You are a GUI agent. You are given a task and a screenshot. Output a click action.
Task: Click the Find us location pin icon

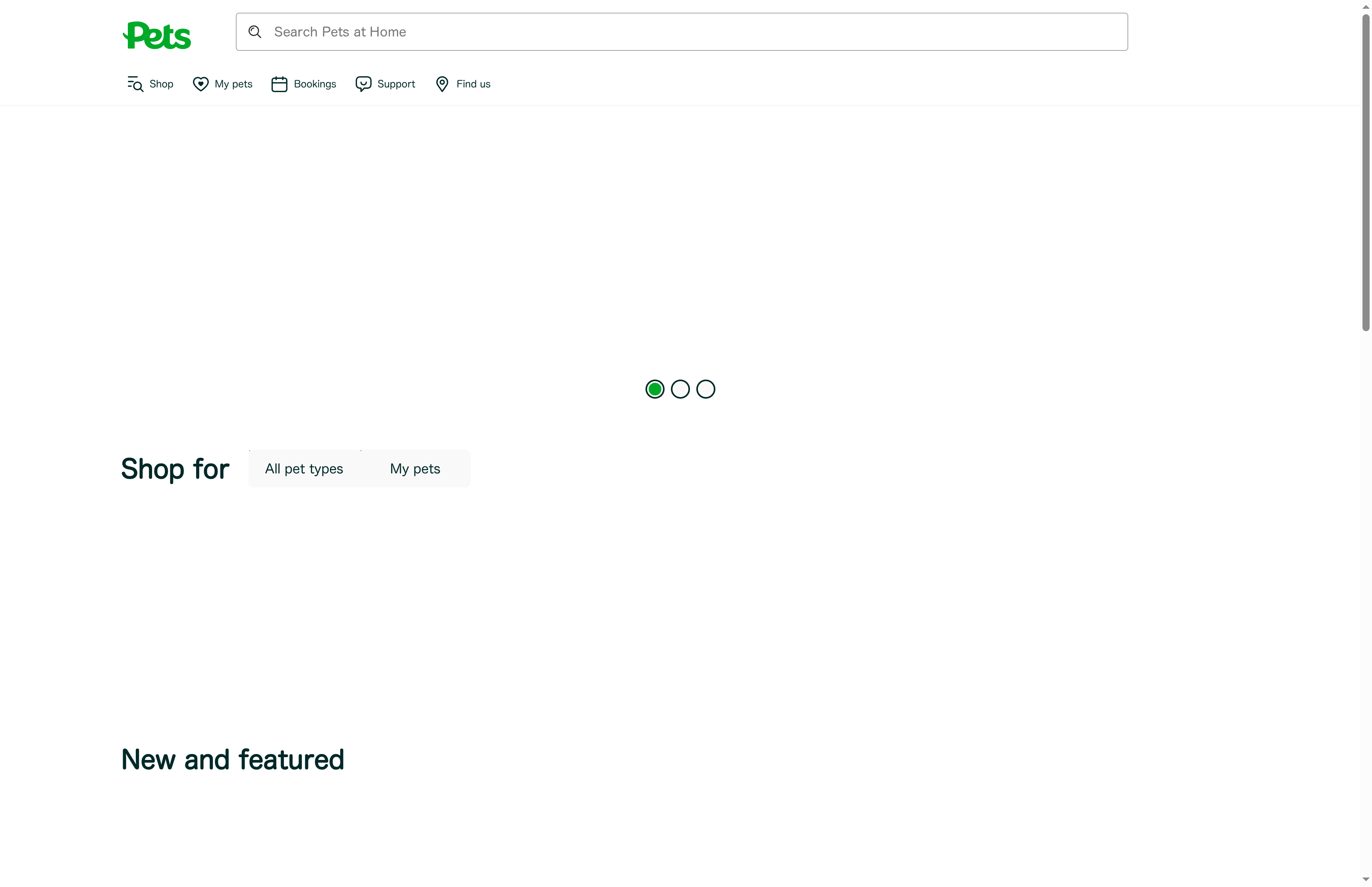(442, 83)
